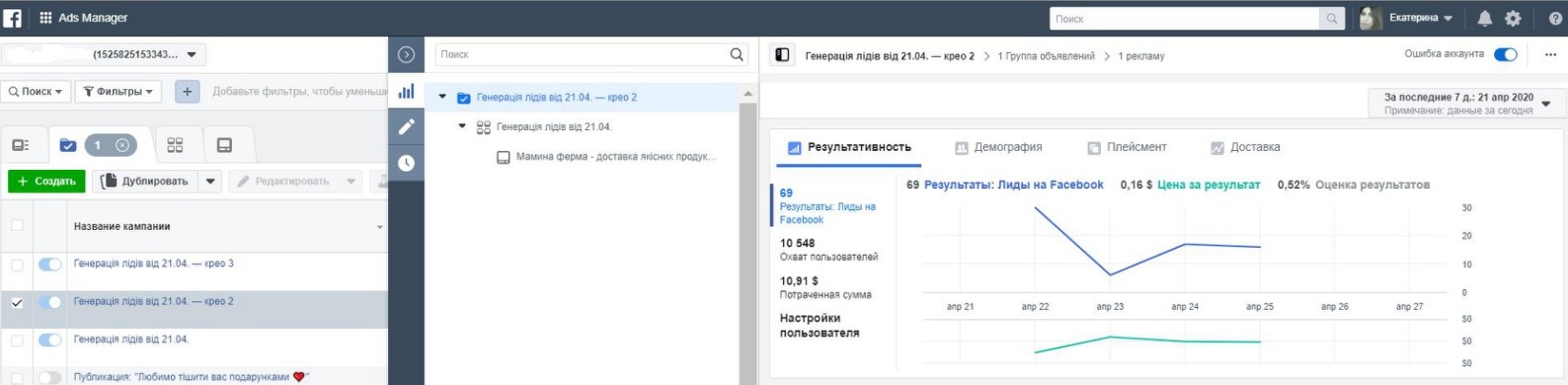1568x385 pixels.
Task: Click the Редактировать button
Action: 283,182
